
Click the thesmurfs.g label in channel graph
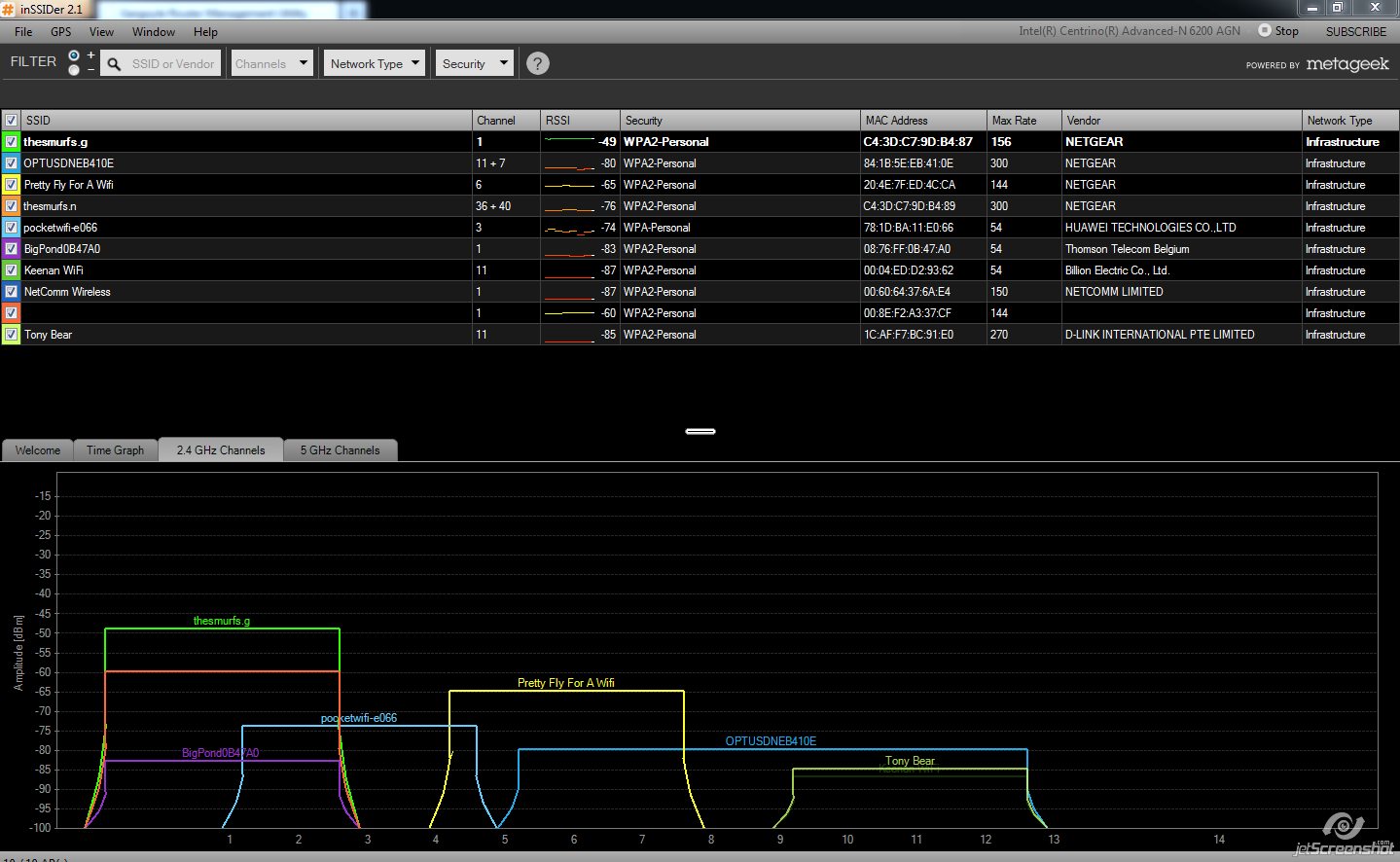221,621
